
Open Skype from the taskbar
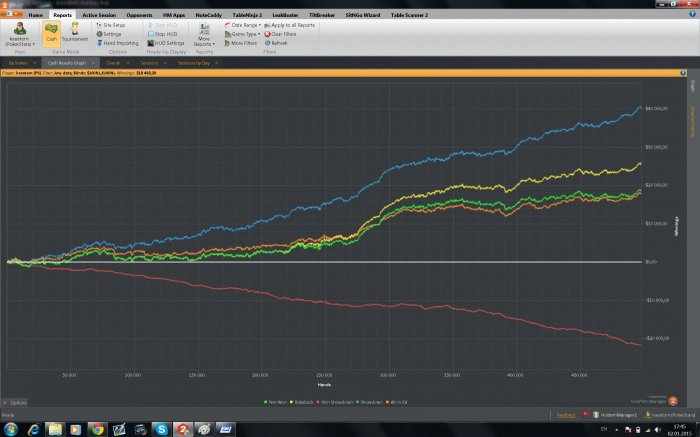click(161, 429)
